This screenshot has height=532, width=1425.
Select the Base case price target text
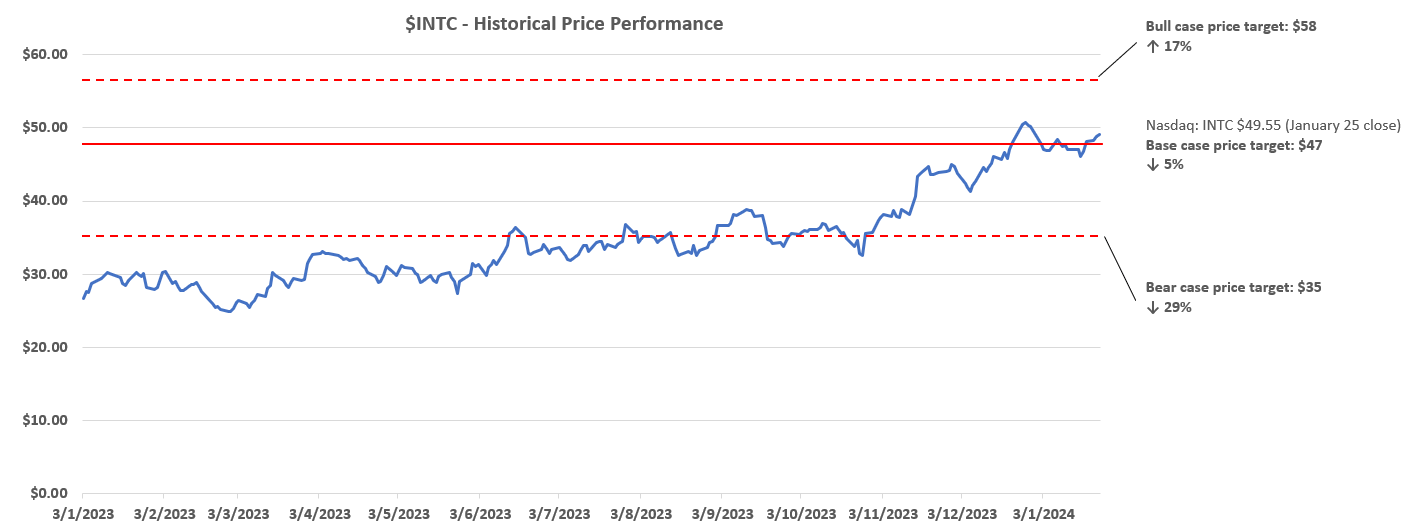click(x=1233, y=146)
